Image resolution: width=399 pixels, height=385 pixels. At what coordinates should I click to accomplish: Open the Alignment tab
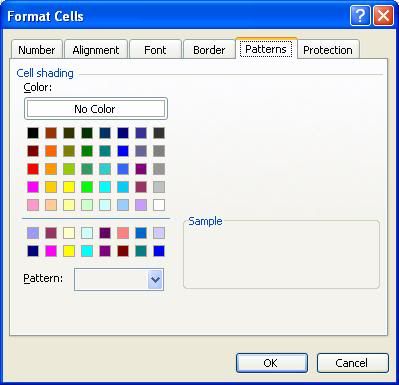(96, 50)
